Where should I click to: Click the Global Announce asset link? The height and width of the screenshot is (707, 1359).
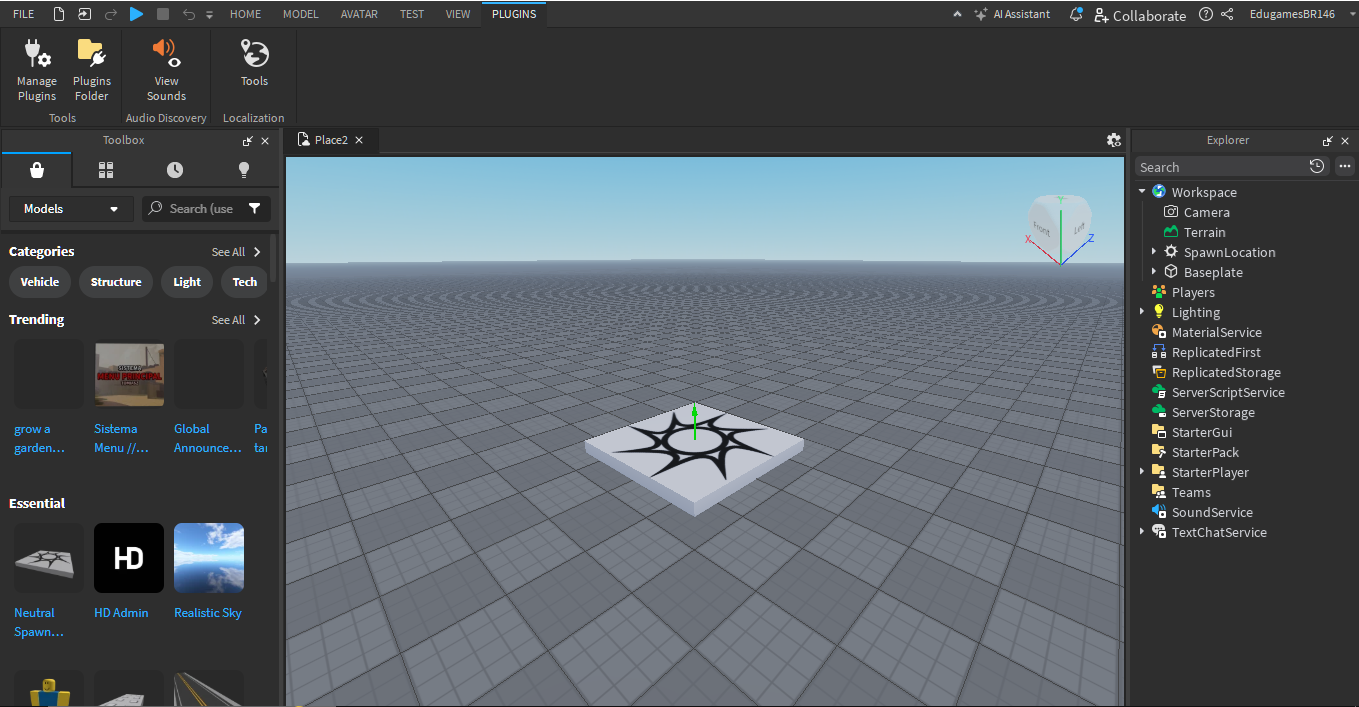208,438
